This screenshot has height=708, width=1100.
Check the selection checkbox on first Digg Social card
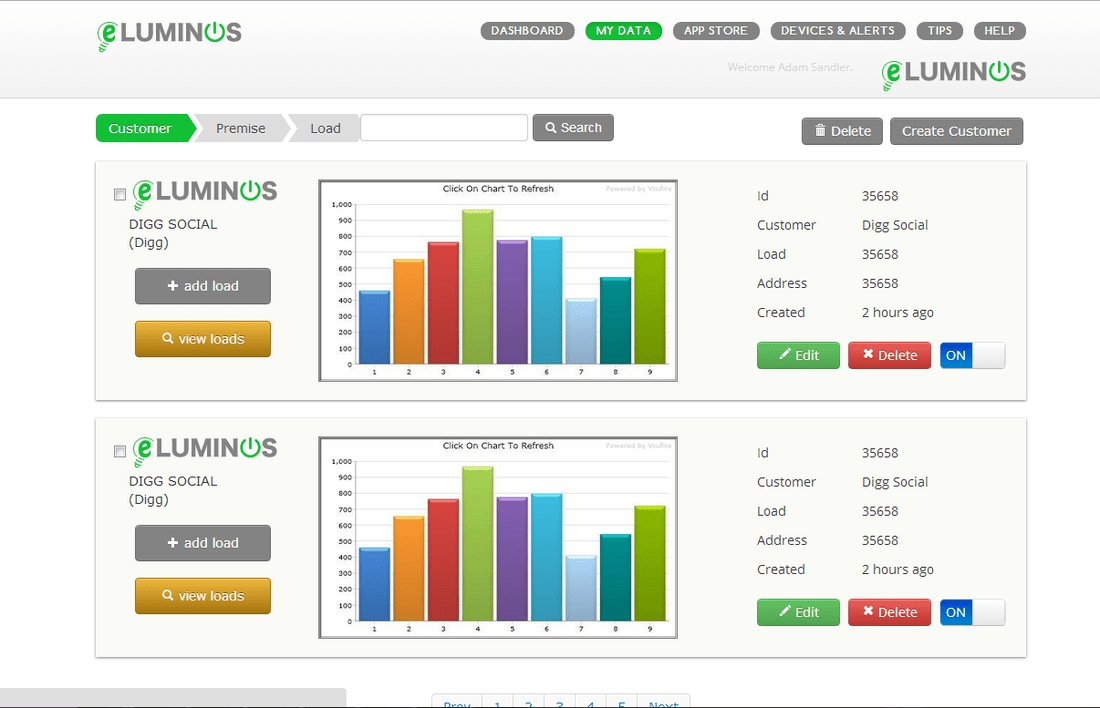pyautogui.click(x=119, y=194)
